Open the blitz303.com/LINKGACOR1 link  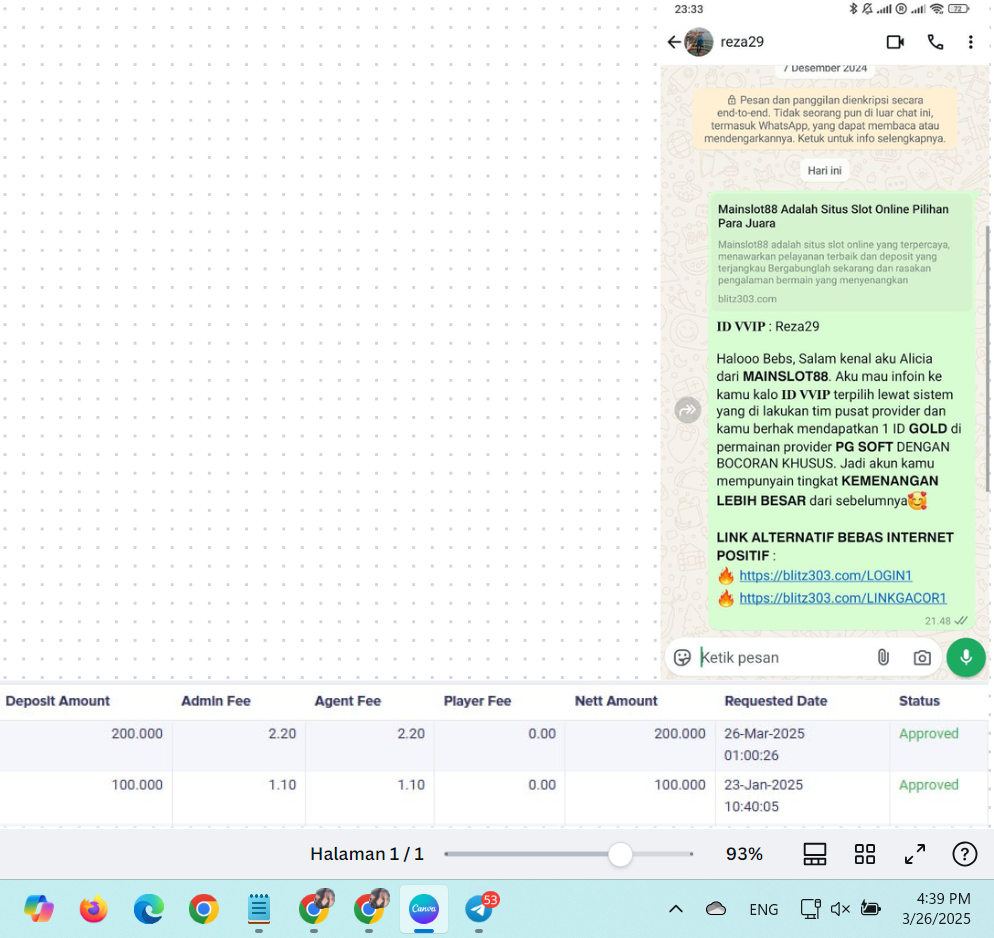(842, 598)
